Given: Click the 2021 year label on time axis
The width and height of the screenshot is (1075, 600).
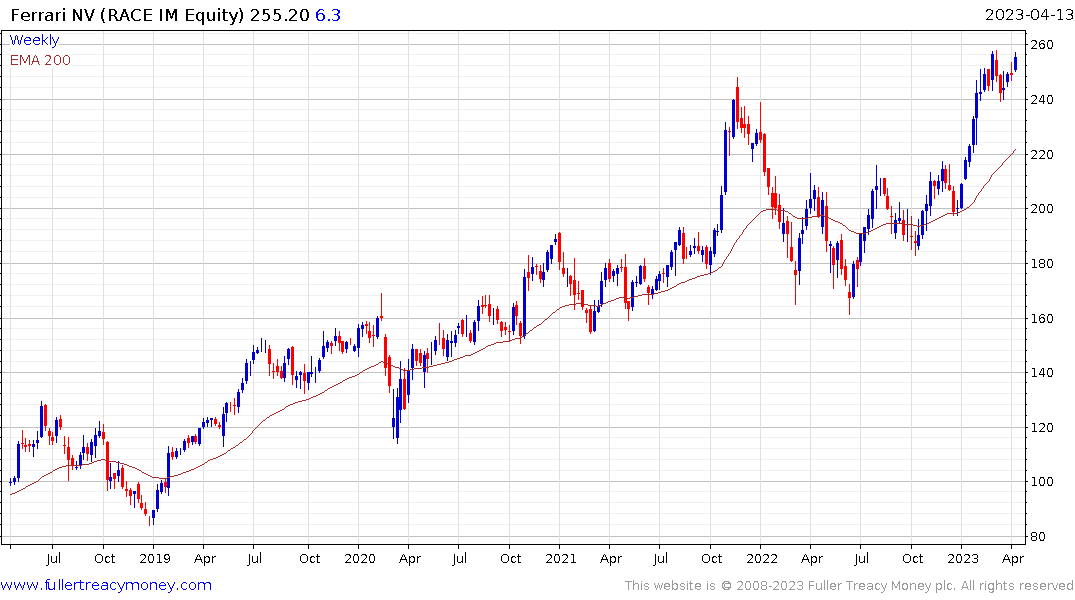Looking at the screenshot, I should pyautogui.click(x=561, y=559).
